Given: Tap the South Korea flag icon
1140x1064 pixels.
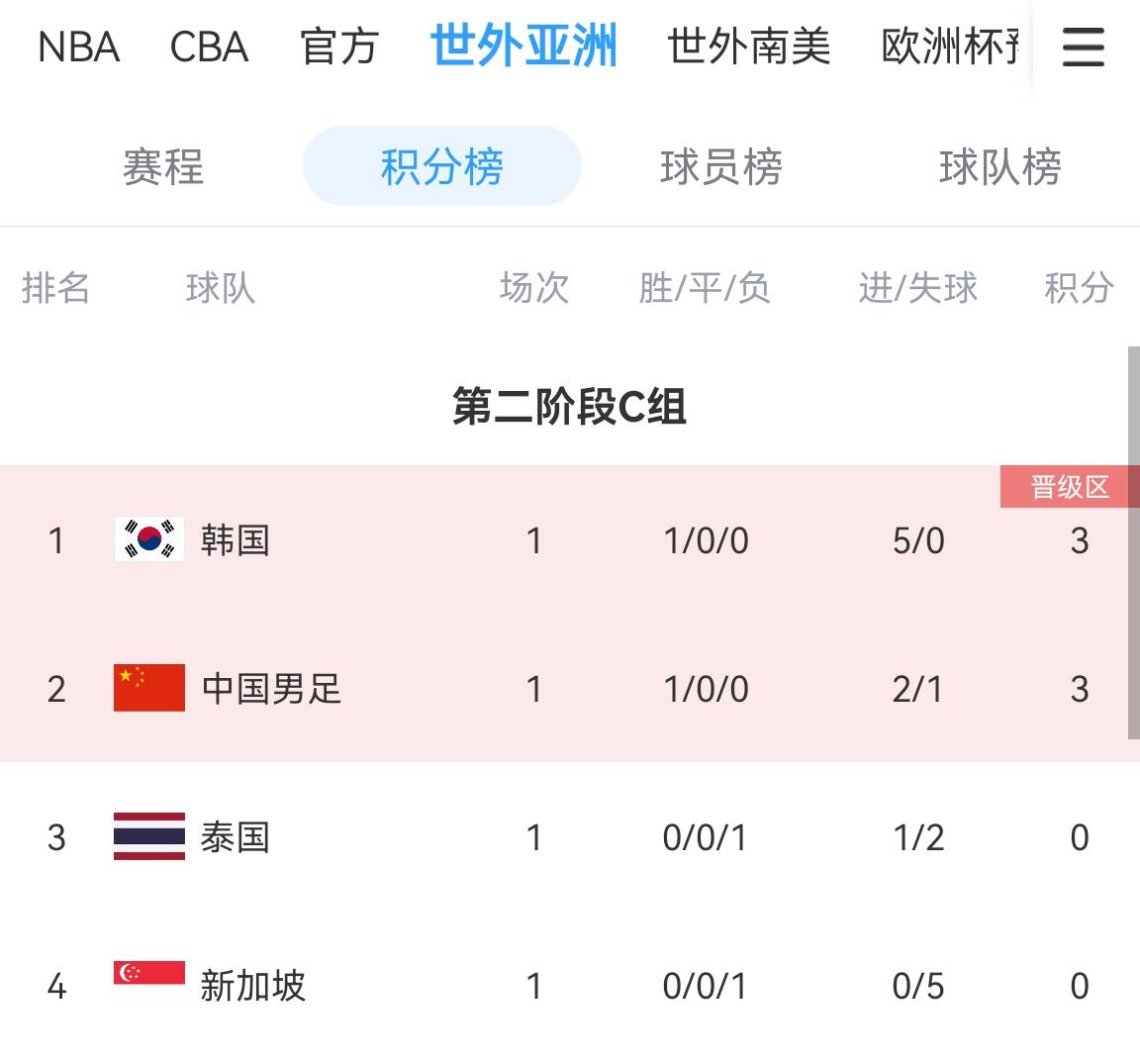Looking at the screenshot, I should [x=149, y=539].
